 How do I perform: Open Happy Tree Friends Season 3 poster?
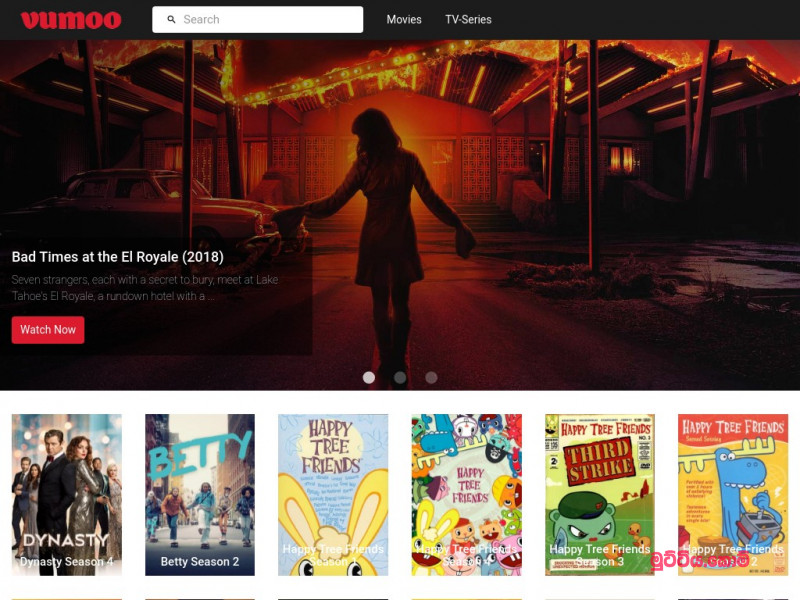click(x=600, y=495)
